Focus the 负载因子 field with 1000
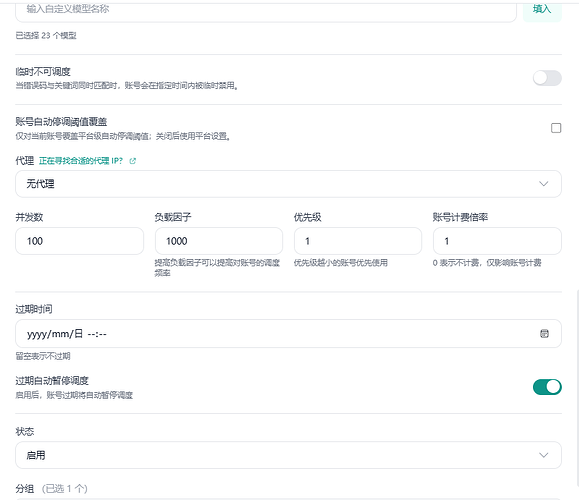 [x=219, y=241]
